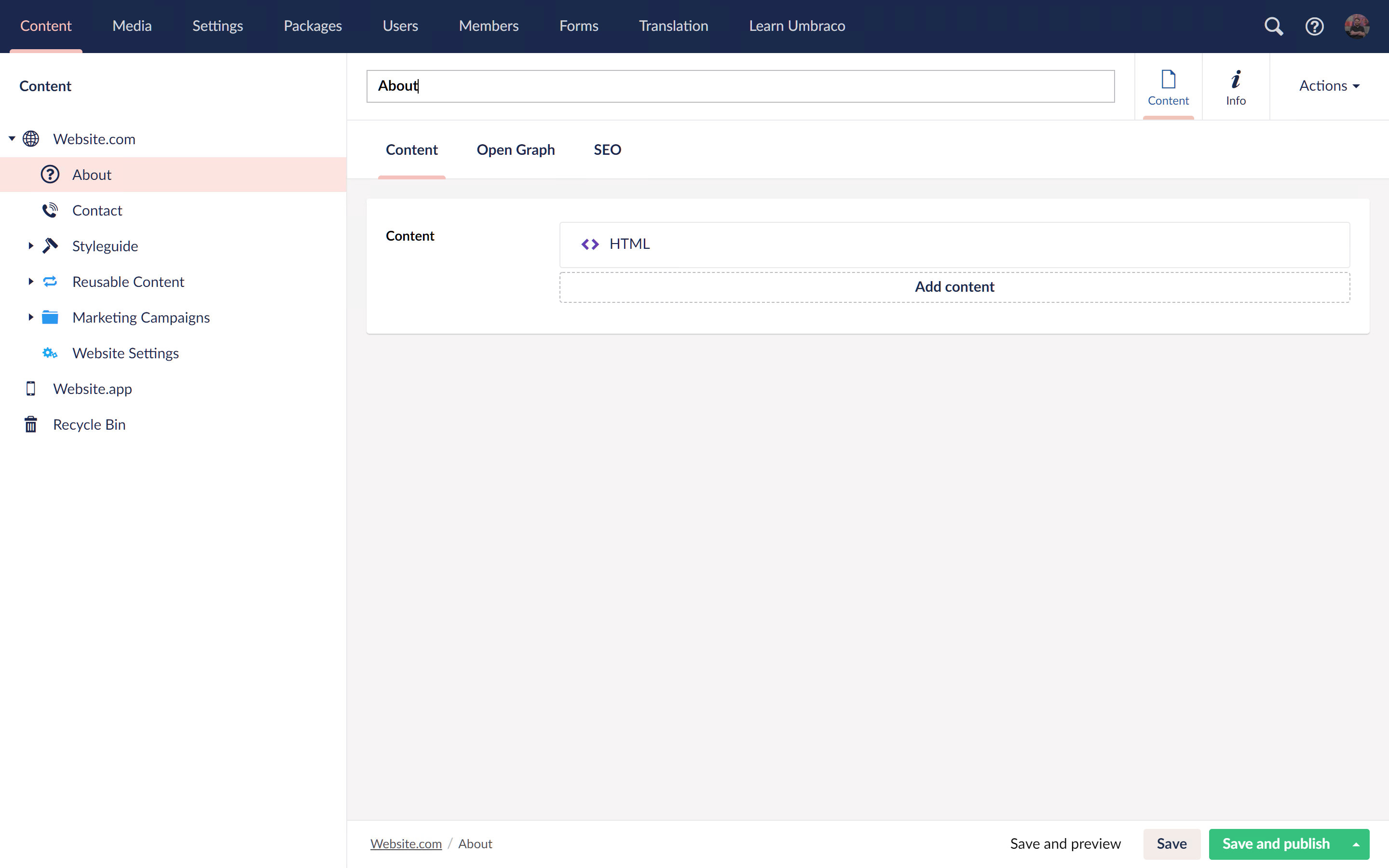Click Save and preview
The width and height of the screenshot is (1389, 868).
(x=1065, y=844)
